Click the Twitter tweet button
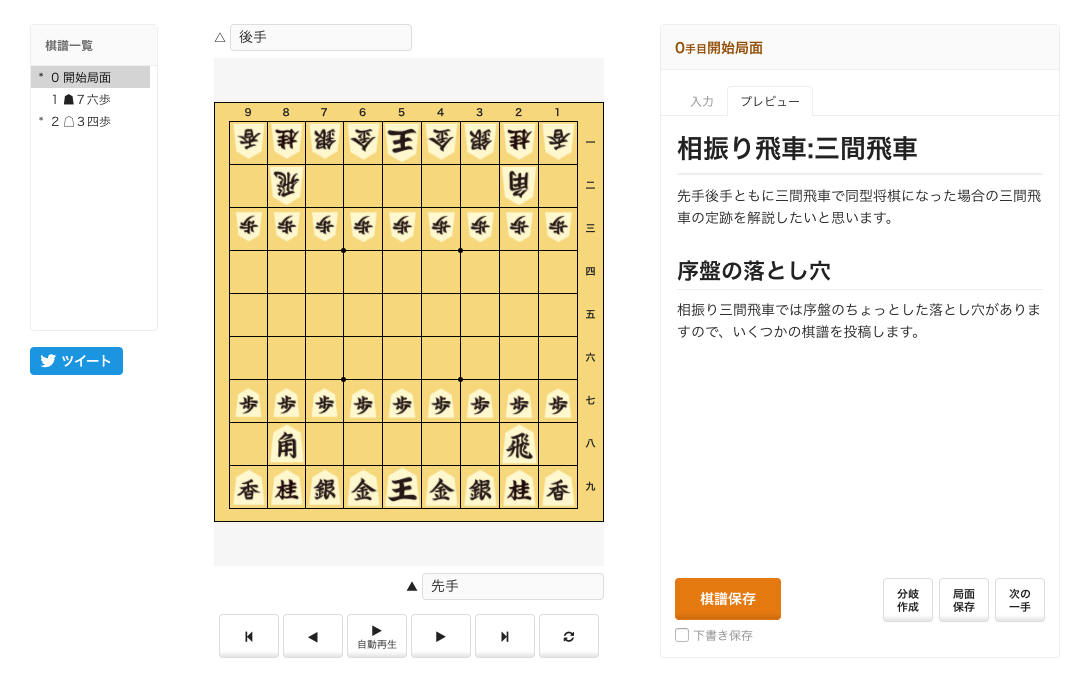This screenshot has width=1090, height=690. point(76,361)
